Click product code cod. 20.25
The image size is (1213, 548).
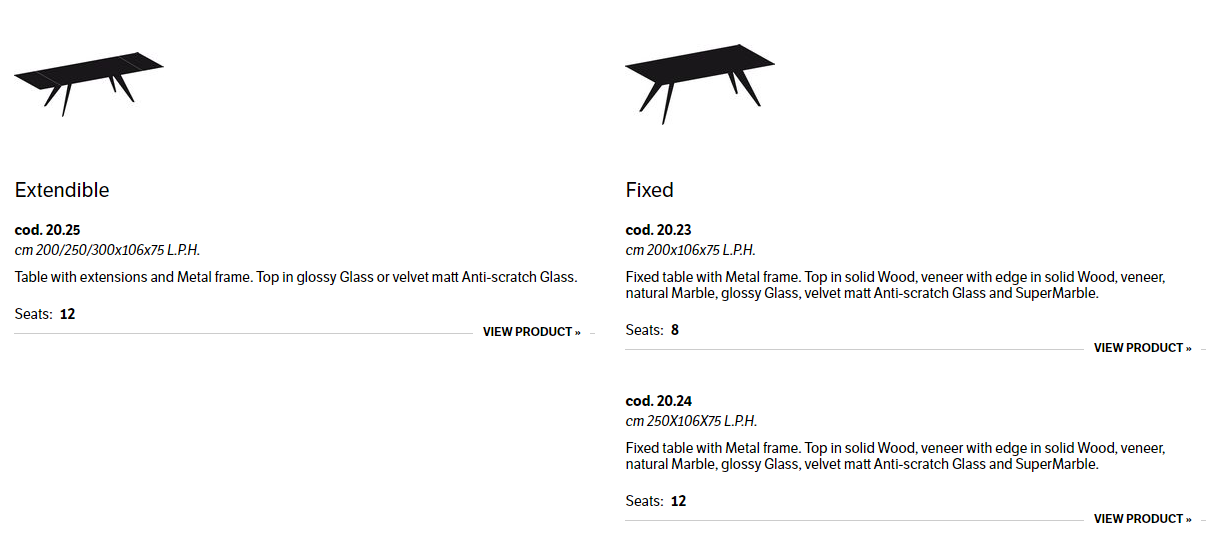click(47, 230)
